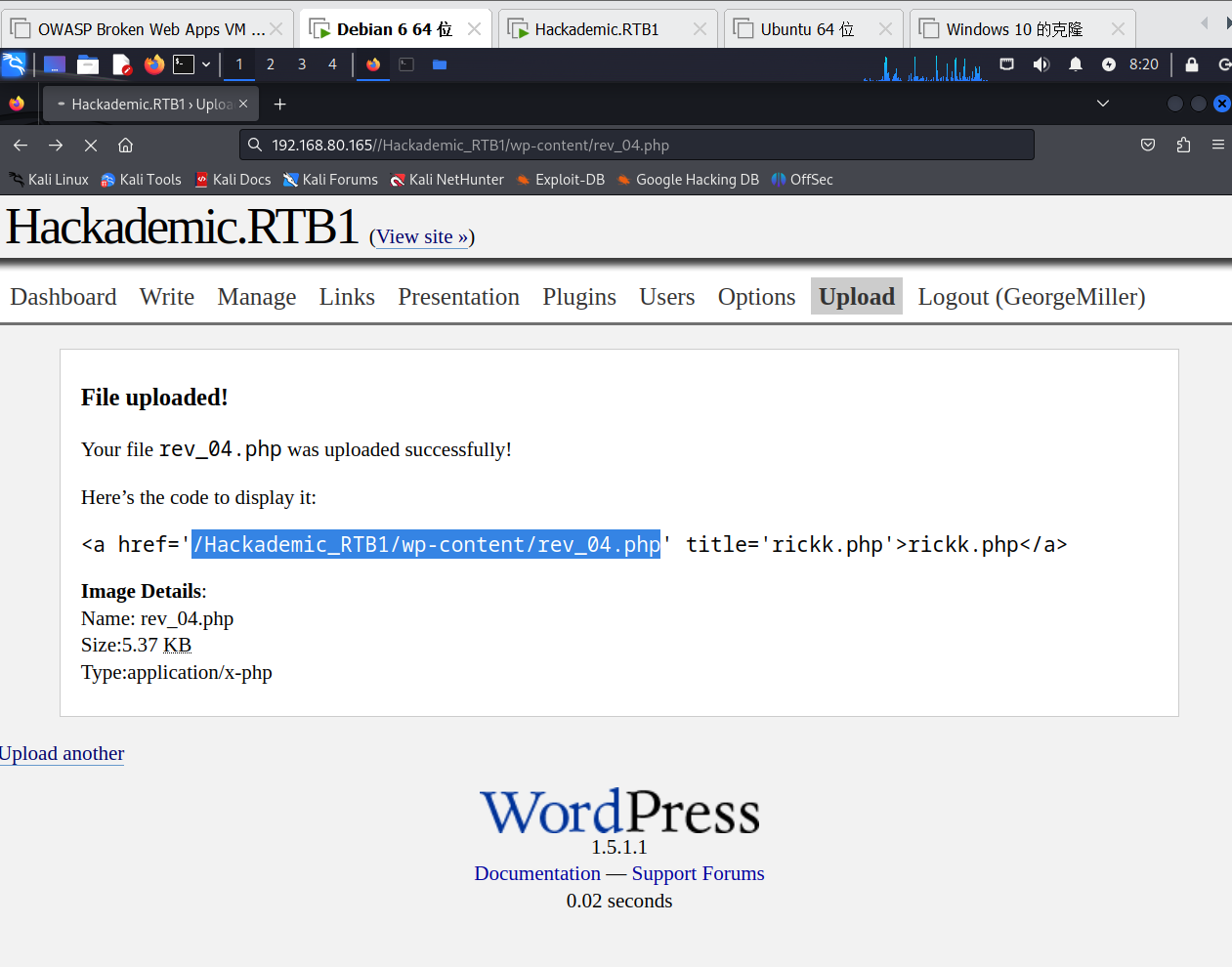The height and width of the screenshot is (967, 1232).
Task: Focus the terminal window in the taskbar
Action: [406, 64]
